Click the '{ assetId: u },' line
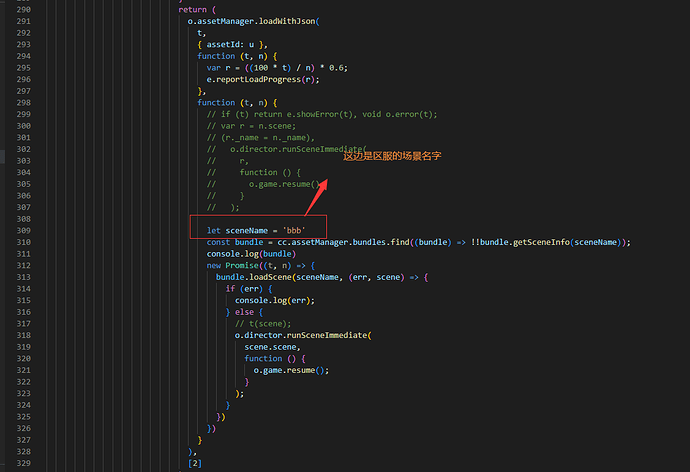 point(232,45)
